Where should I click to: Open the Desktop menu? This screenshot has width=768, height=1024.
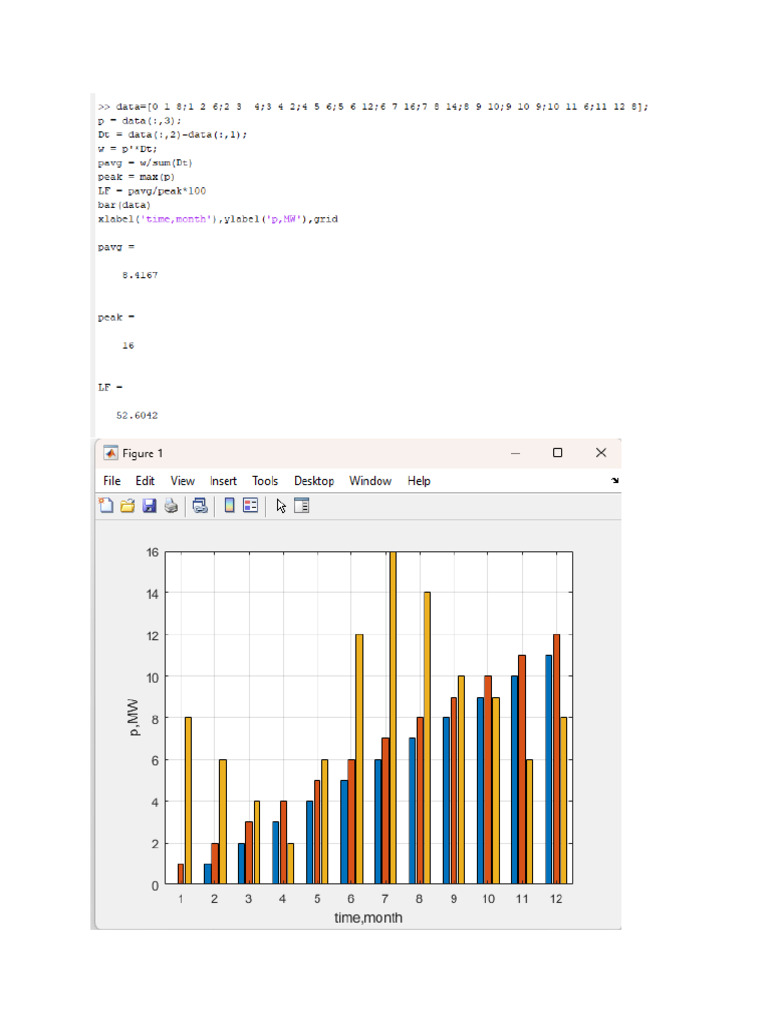point(314,481)
